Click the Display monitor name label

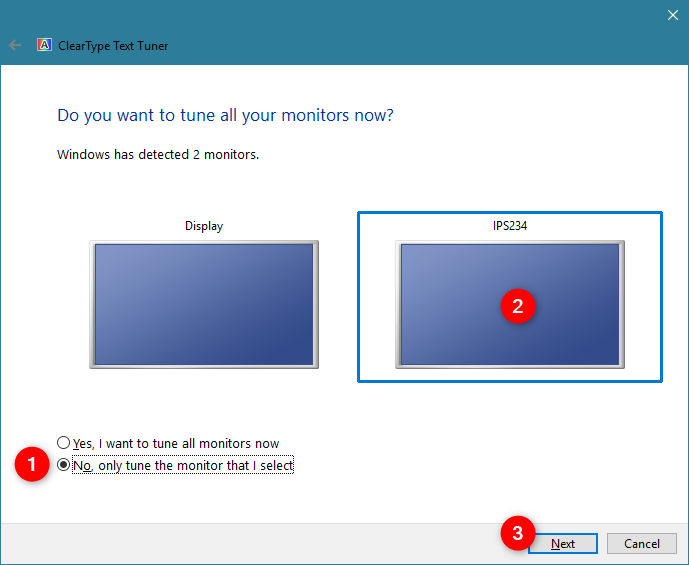tap(204, 226)
